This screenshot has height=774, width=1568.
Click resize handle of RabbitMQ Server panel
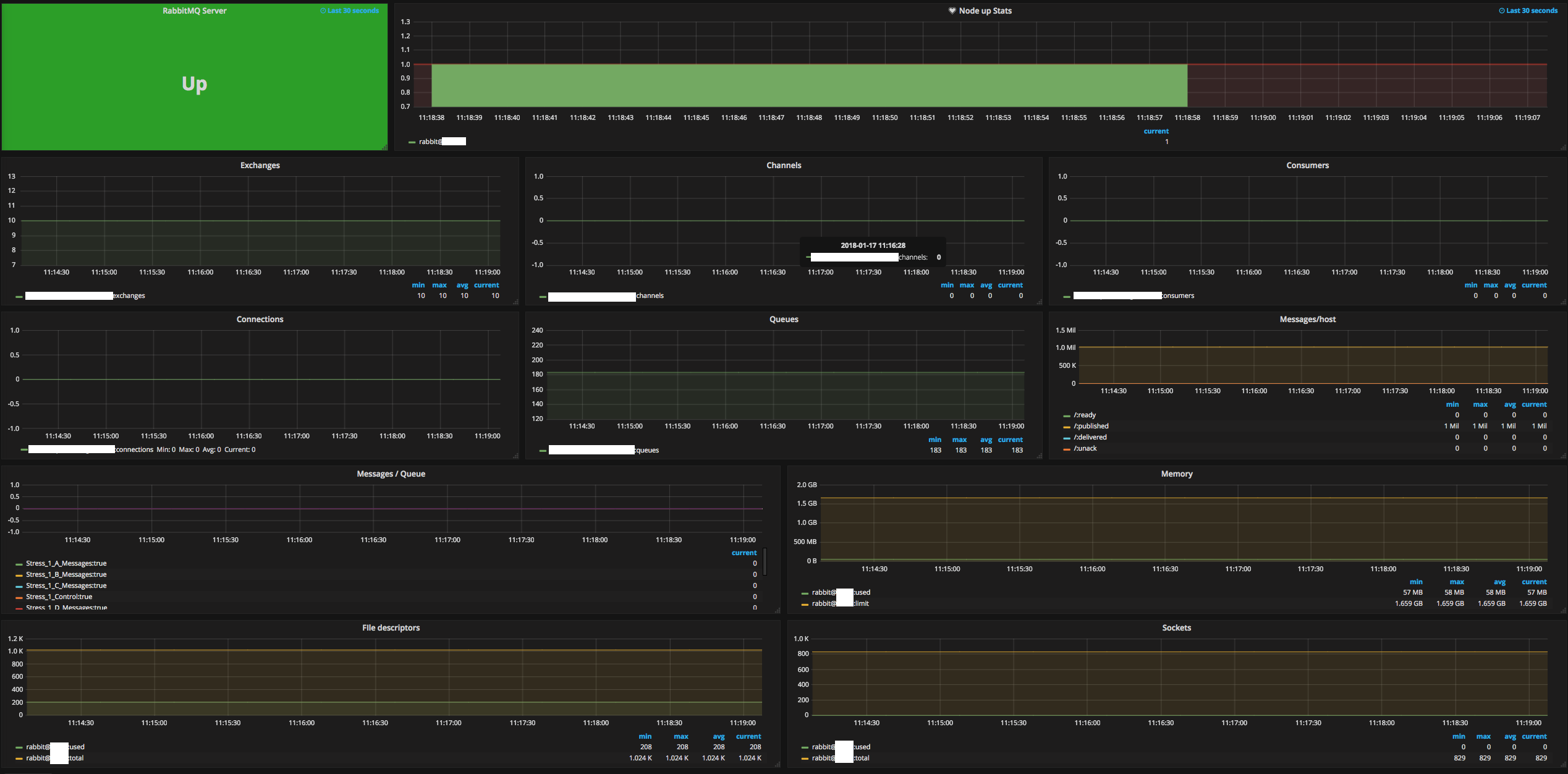[384, 147]
